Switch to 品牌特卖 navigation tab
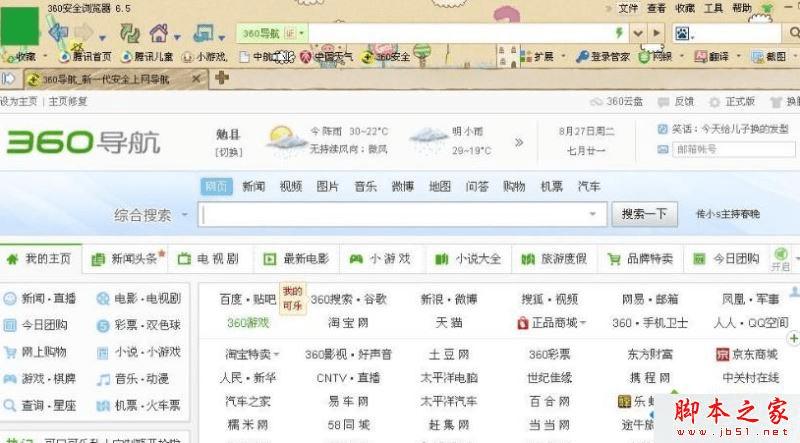Viewport: 800px width, 443px height. 641,259
